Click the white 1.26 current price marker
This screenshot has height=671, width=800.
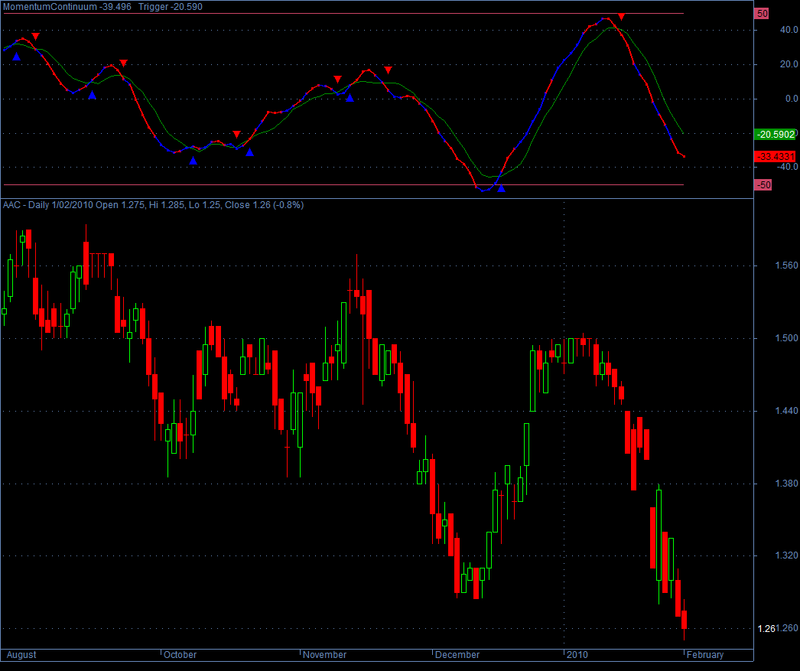[x=766, y=629]
